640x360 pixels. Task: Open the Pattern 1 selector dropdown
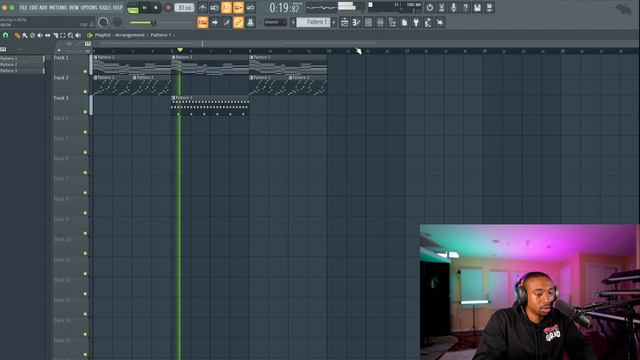pyautogui.click(x=313, y=22)
